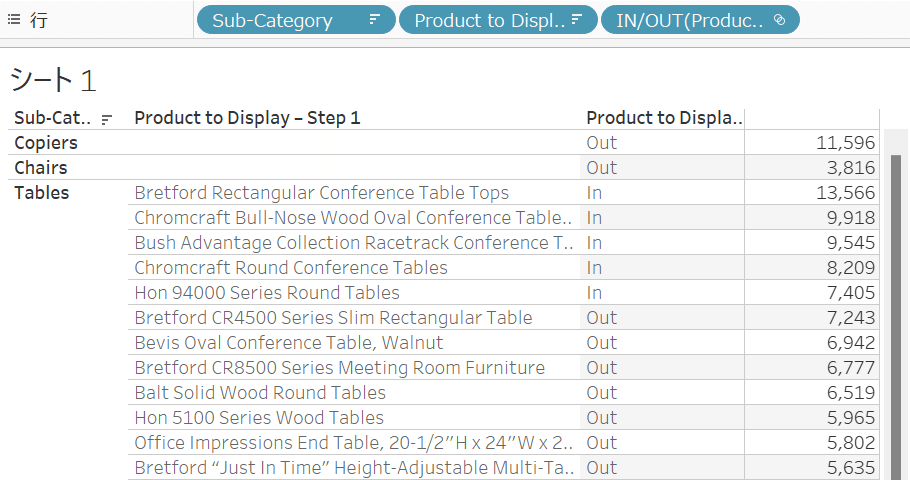Screen dimensions: 910x480
Task: Click the Product to Display – Step 1 header
Action: pos(247,118)
